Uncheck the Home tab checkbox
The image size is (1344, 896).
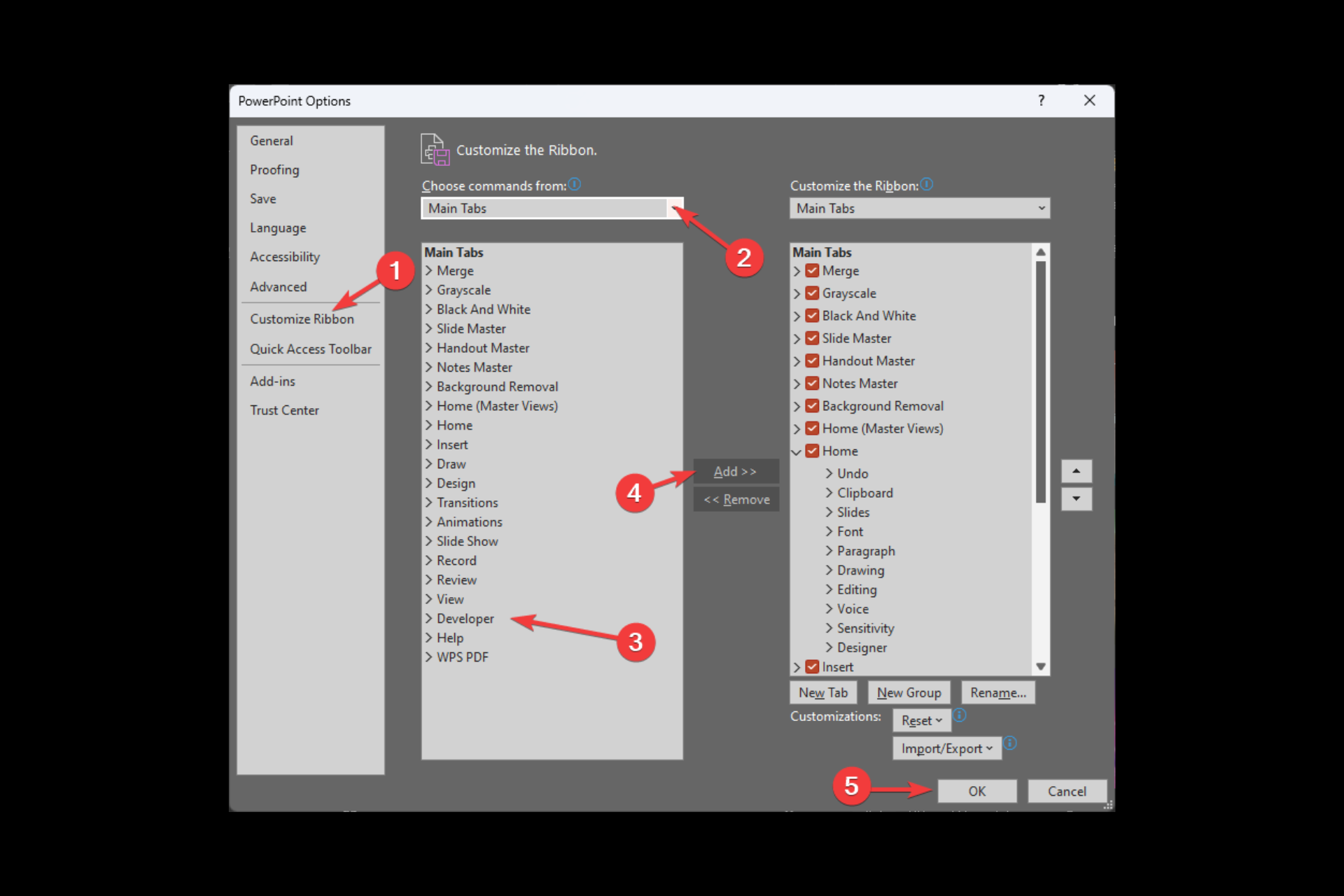(812, 451)
